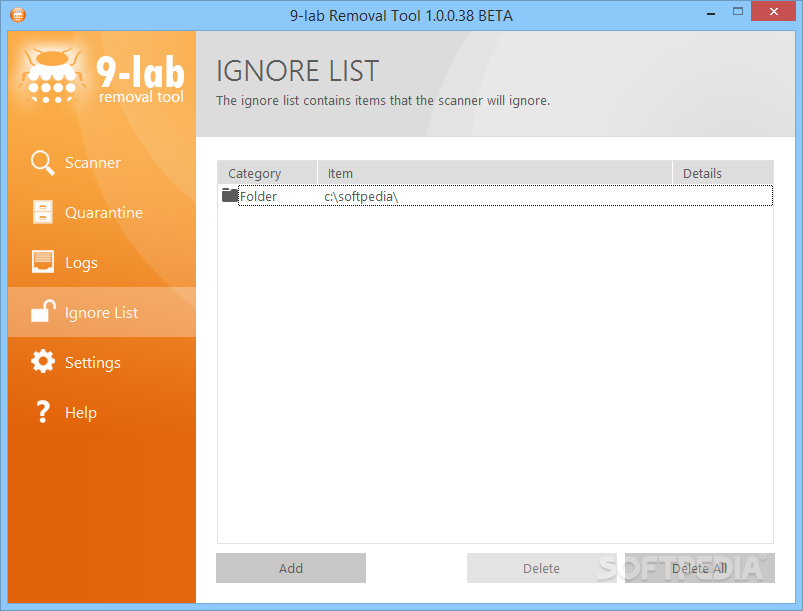Click the Delete button
This screenshot has height=611, width=803.
[x=541, y=568]
